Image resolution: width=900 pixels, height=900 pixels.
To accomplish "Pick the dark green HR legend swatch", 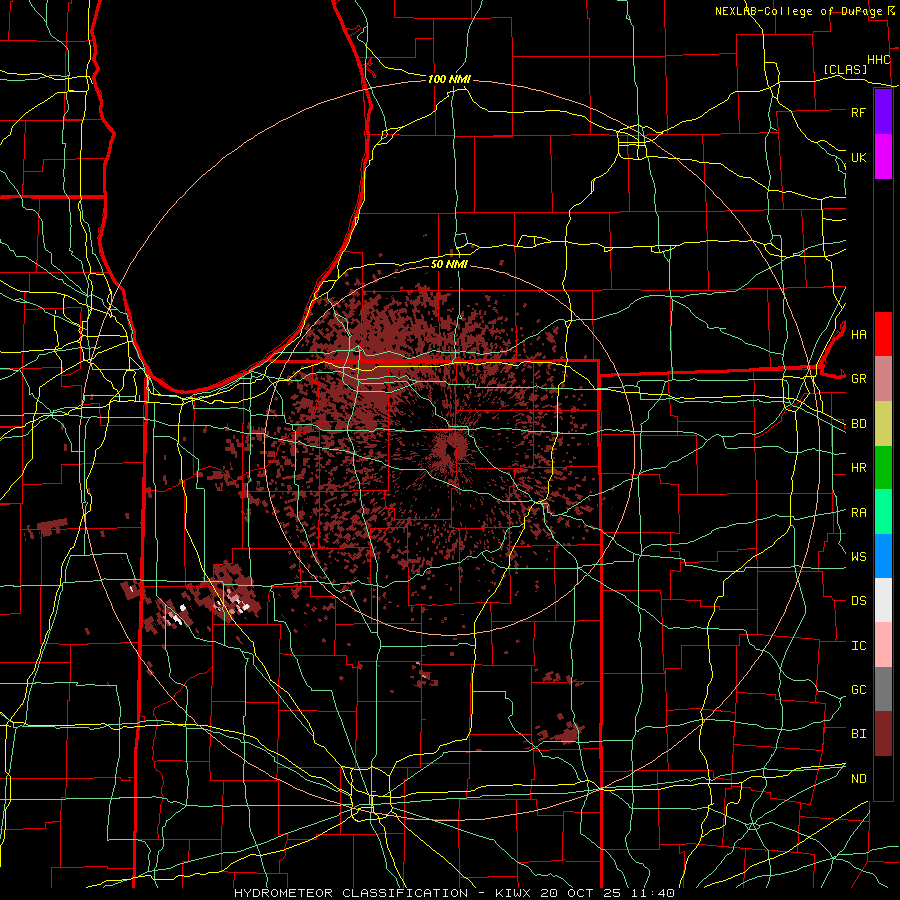I will pyautogui.click(x=883, y=467).
